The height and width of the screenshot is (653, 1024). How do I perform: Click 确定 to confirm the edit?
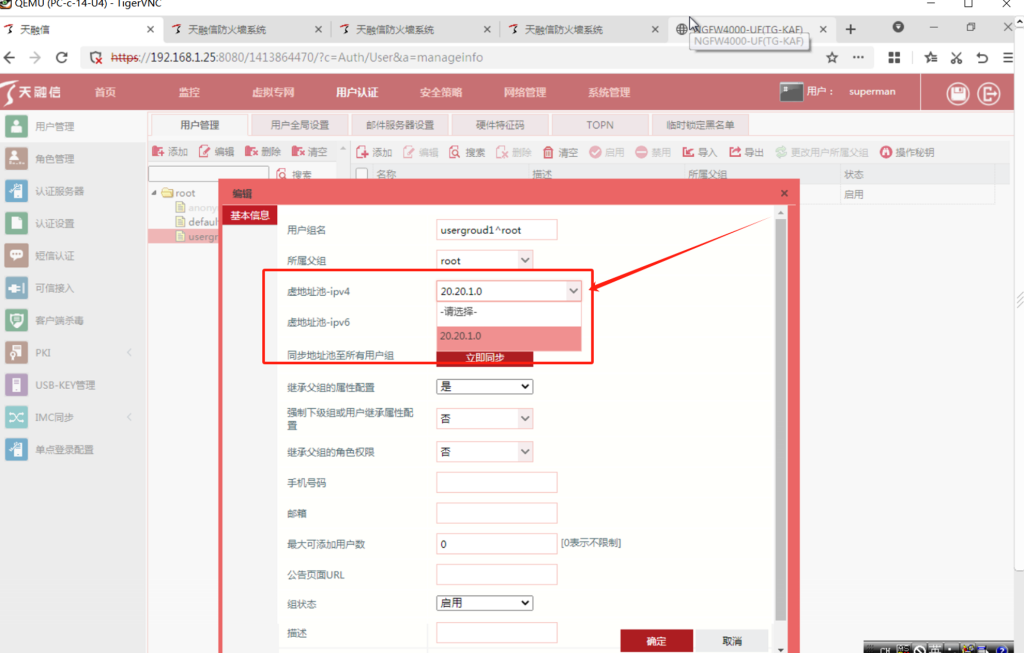pyautogui.click(x=656, y=641)
